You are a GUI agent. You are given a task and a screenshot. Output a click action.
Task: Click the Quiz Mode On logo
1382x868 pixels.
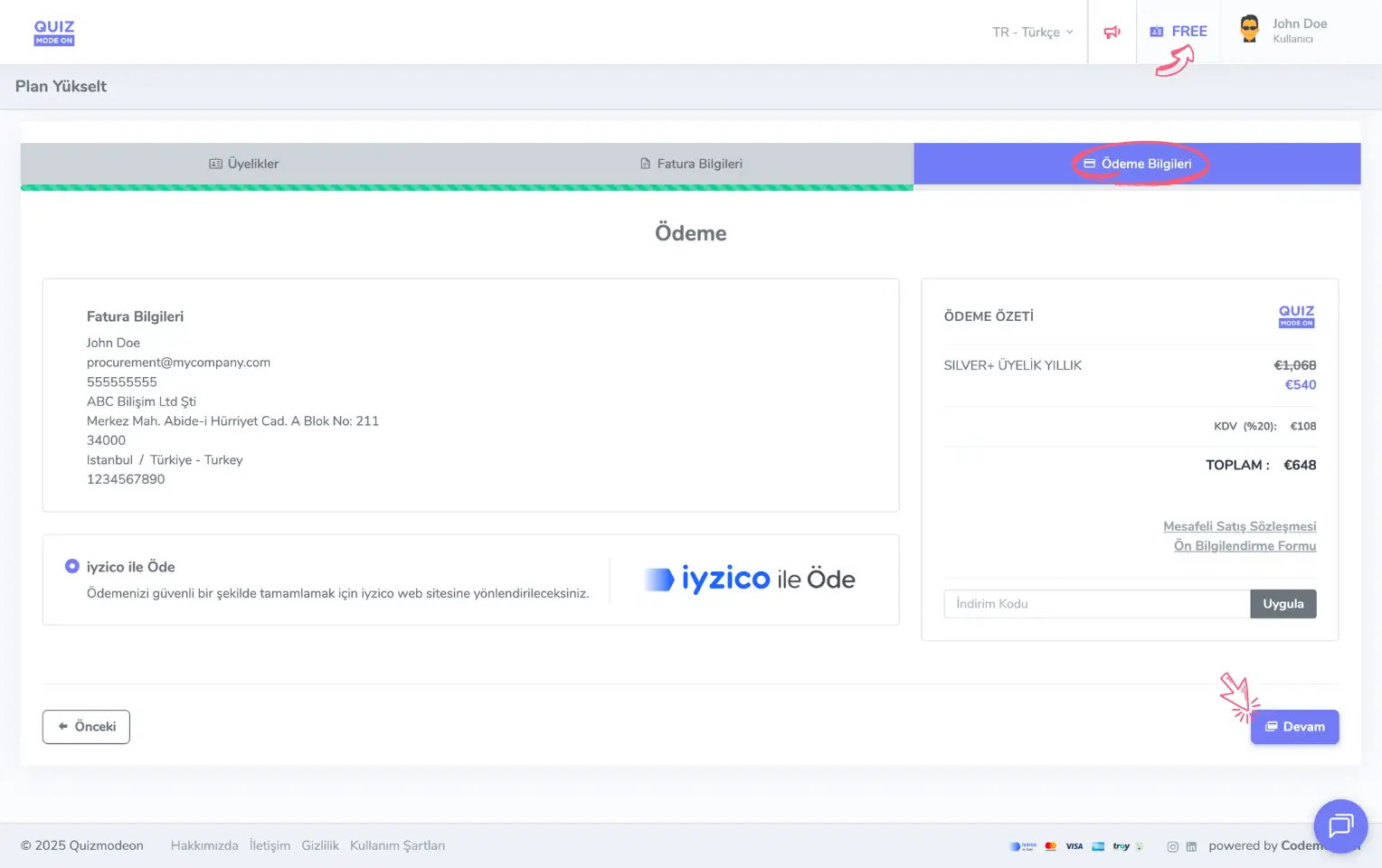click(x=54, y=33)
